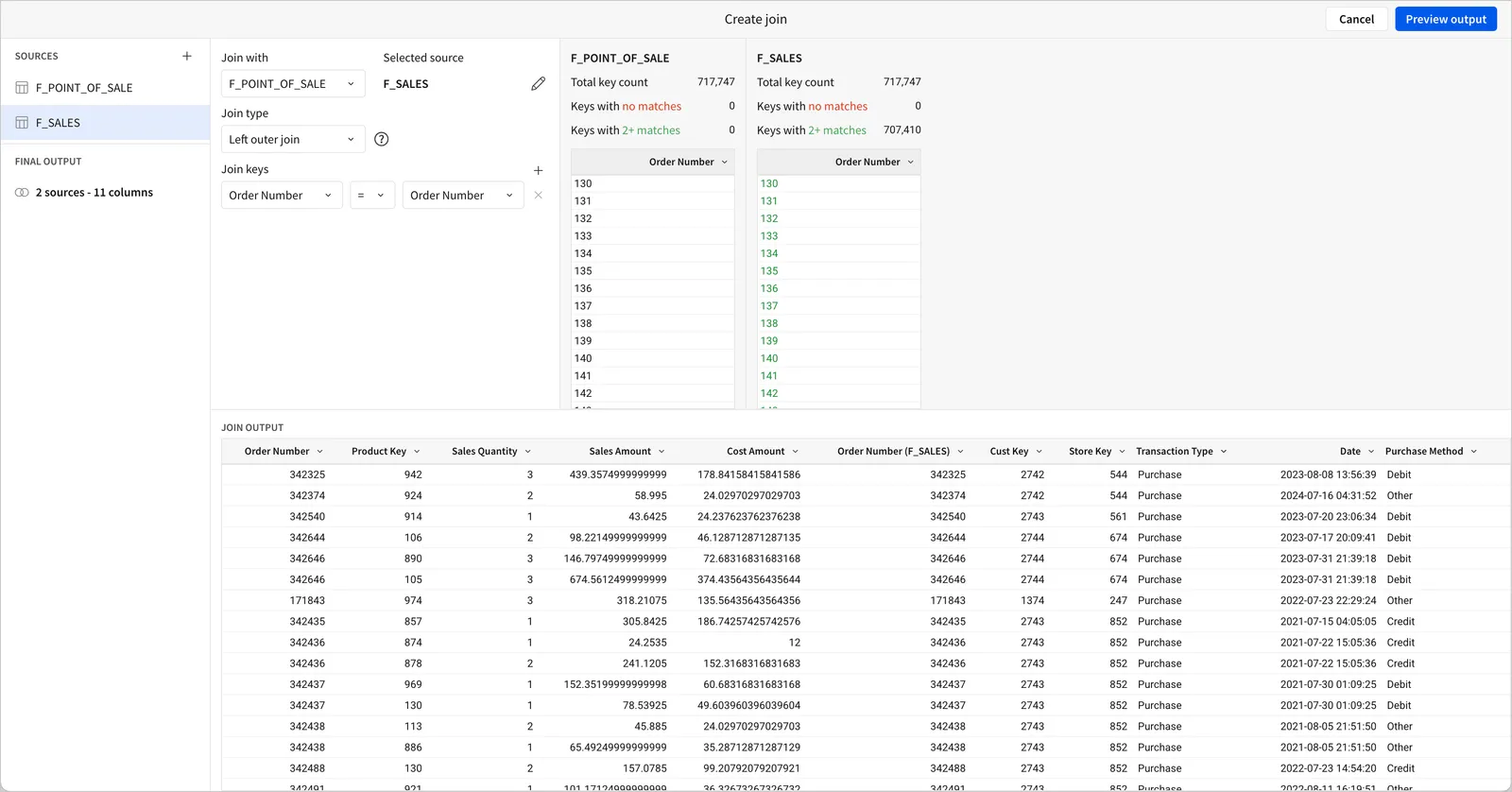
Task: Open Cust Key column menu arrow
Action: click(1039, 452)
